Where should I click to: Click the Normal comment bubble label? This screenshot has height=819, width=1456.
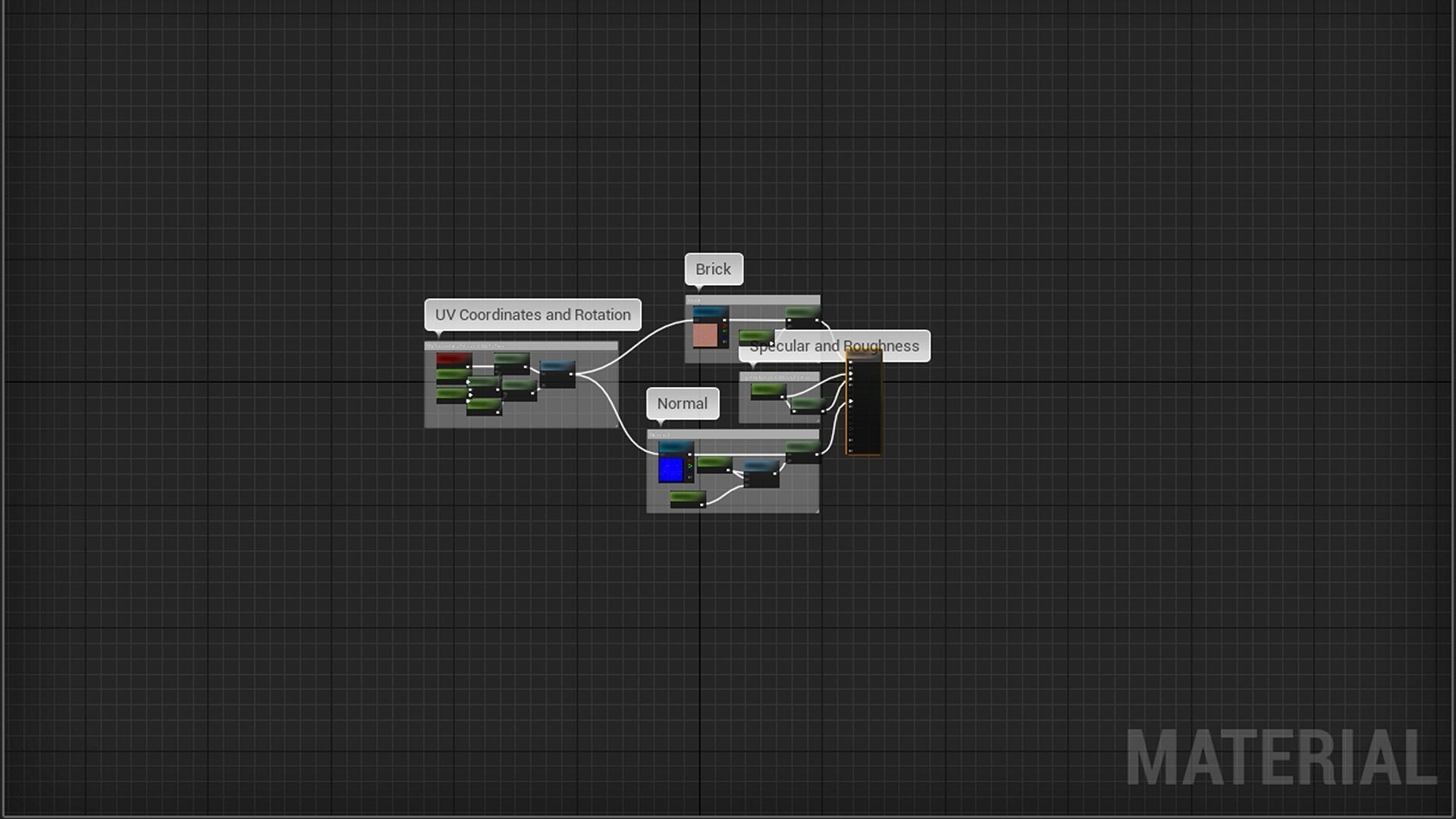682,403
